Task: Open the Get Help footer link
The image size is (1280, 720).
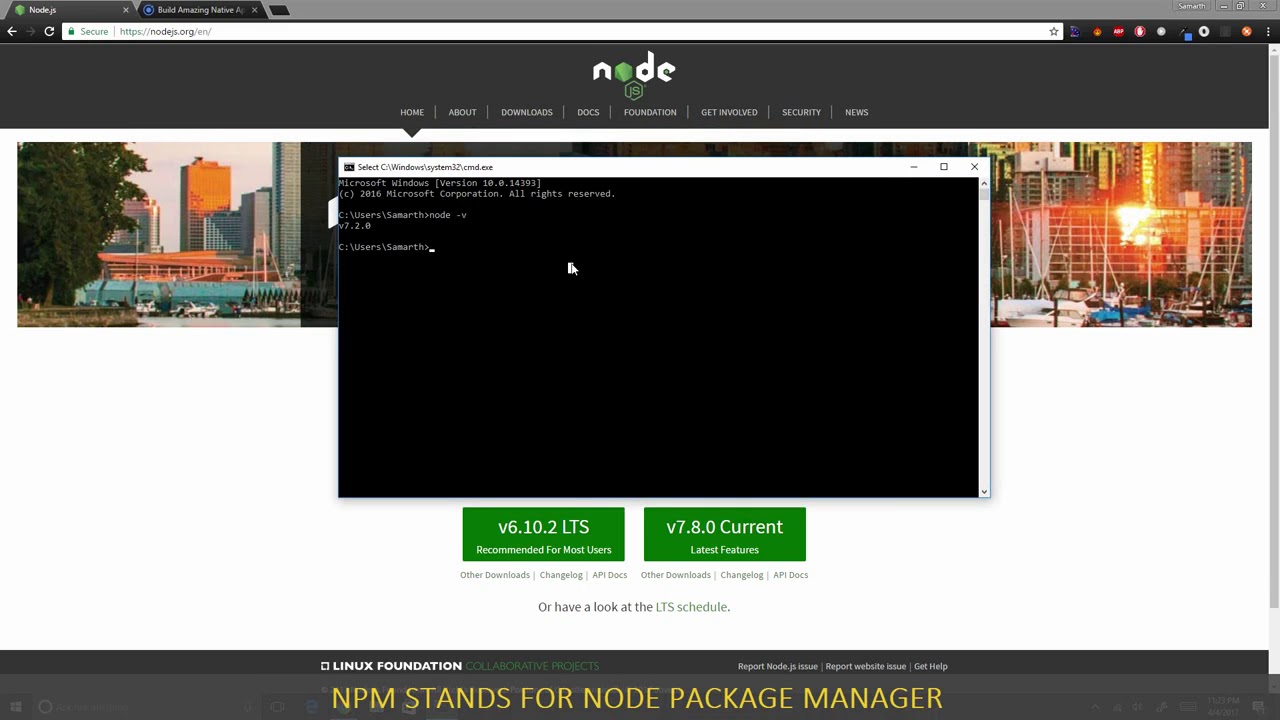Action: pos(931,666)
